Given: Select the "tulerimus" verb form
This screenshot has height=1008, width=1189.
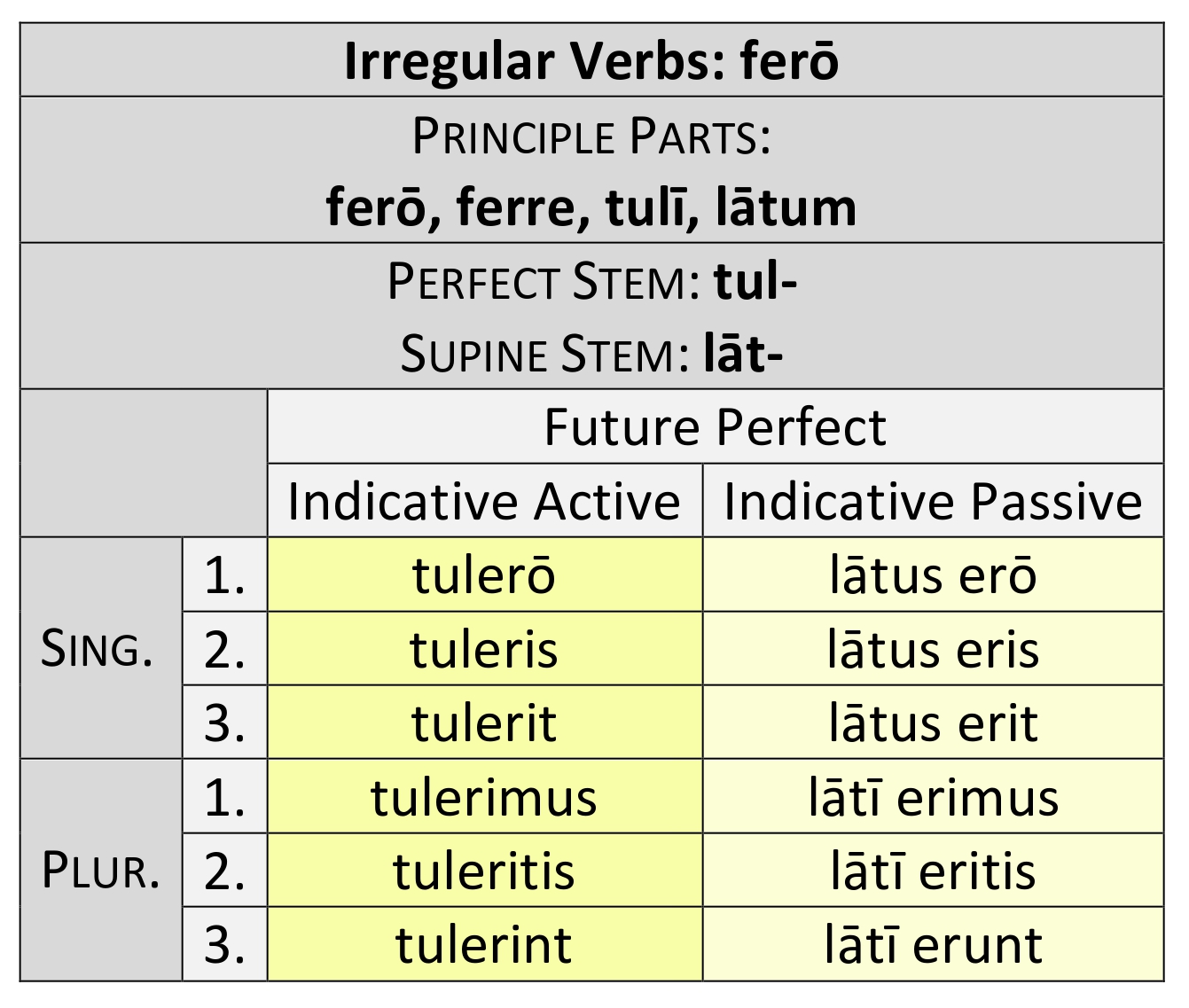Looking at the screenshot, I should [484, 797].
